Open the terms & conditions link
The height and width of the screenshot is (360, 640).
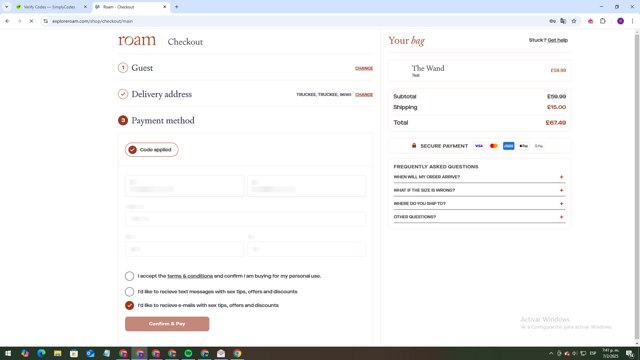190,276
